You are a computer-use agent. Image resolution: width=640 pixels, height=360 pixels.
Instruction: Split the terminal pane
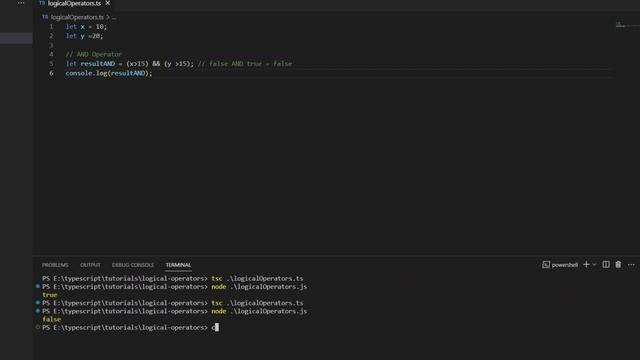click(x=606, y=264)
